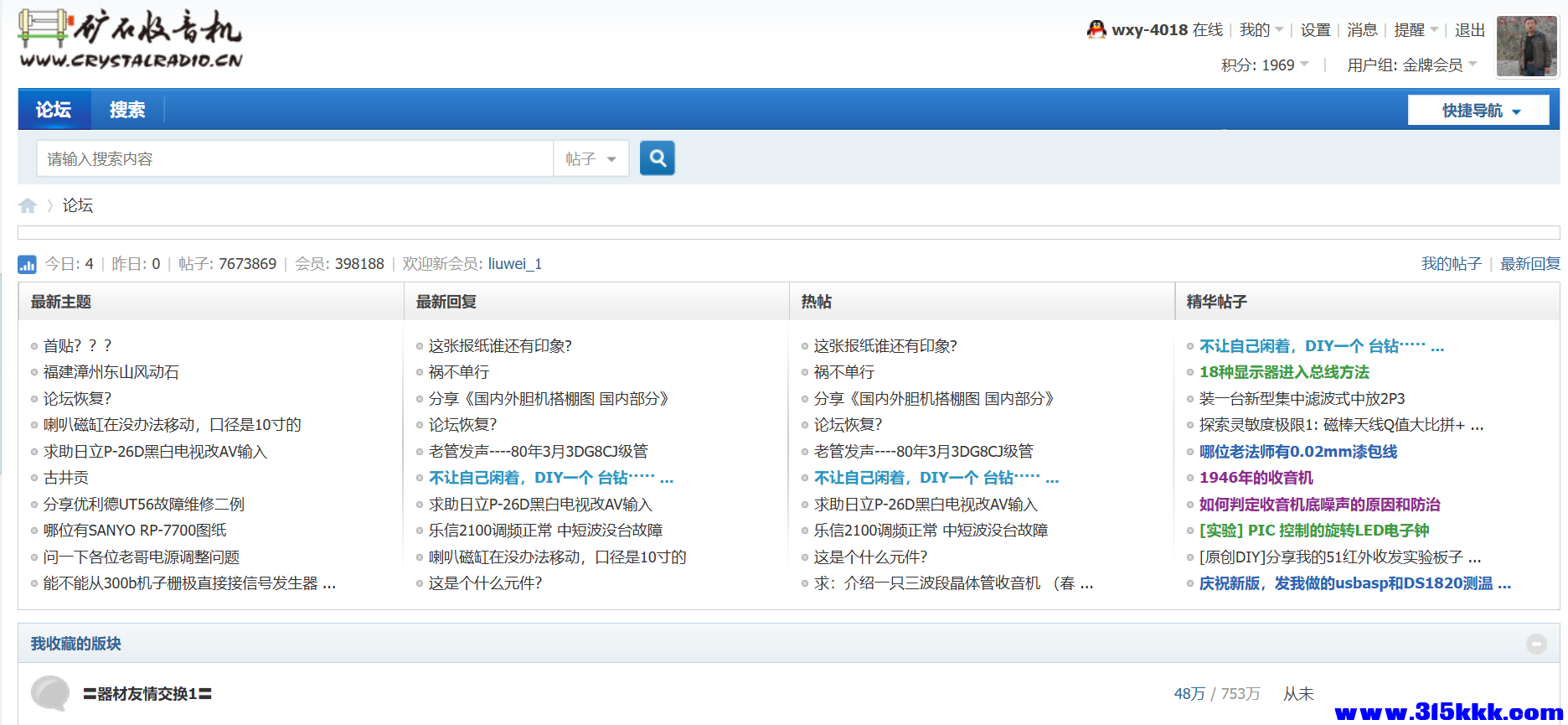
Task: Open the 快捷导航 quick navigation menu
Action: 1479,110
